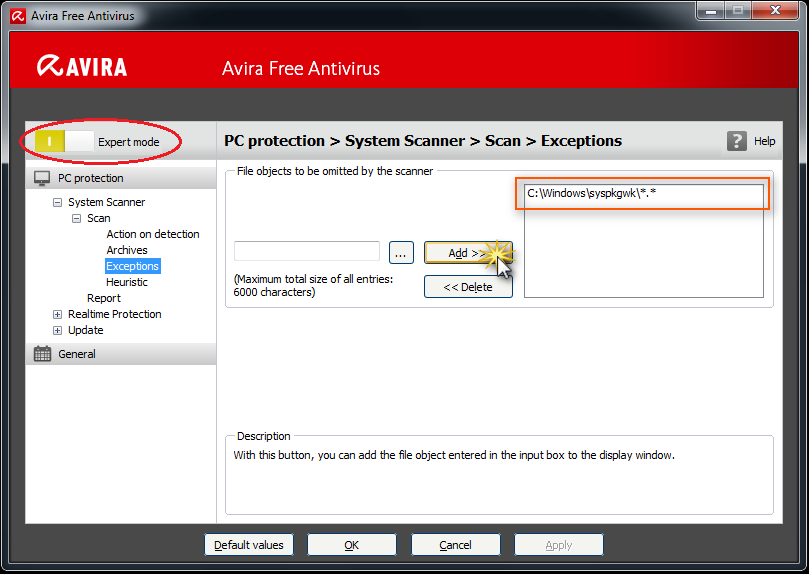Screen dimensions: 809x574
Task: Select PC protection monitor icon
Action: coord(42,178)
